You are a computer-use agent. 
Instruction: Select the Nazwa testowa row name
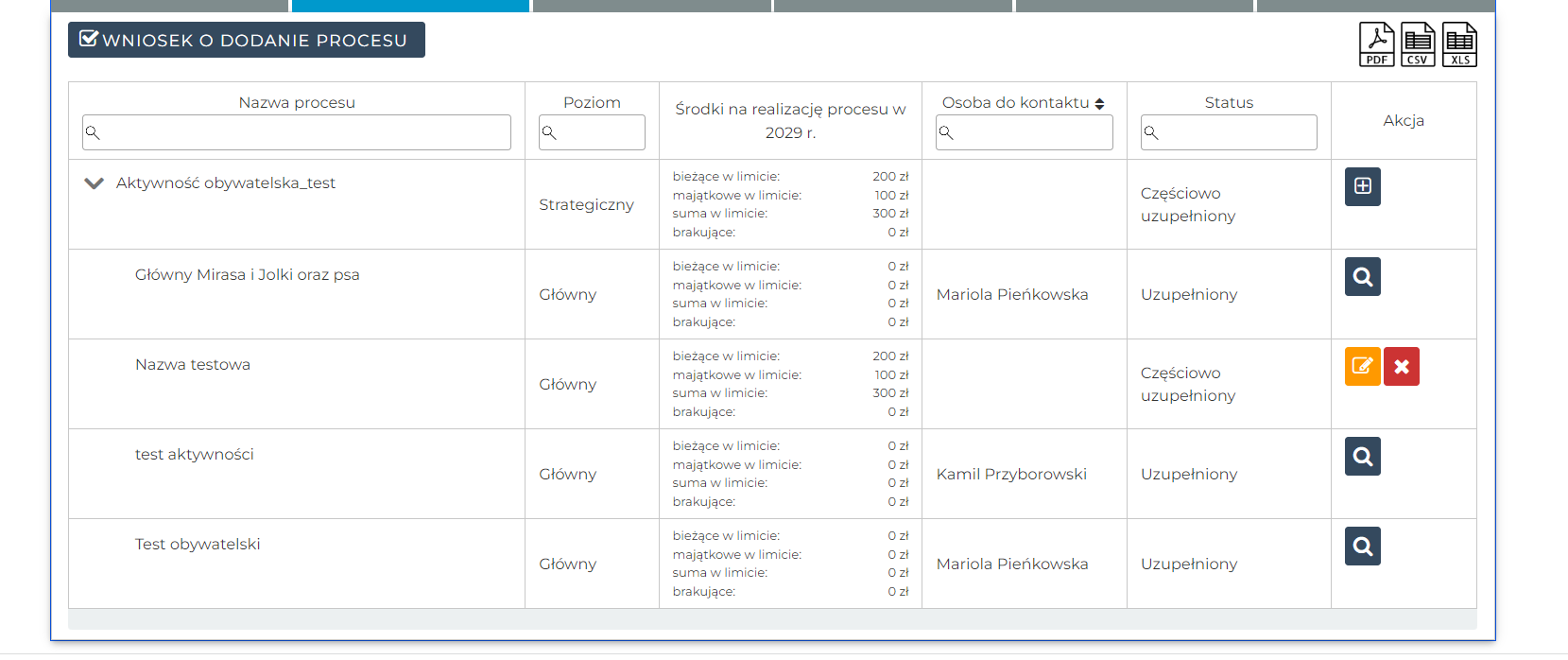pyautogui.click(x=193, y=365)
